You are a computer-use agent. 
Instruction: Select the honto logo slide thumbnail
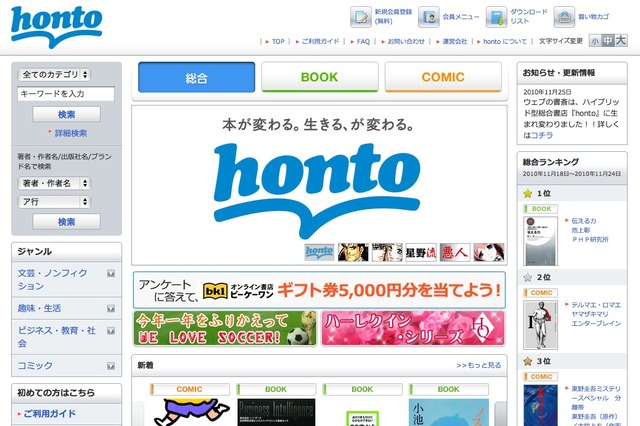click(319, 252)
